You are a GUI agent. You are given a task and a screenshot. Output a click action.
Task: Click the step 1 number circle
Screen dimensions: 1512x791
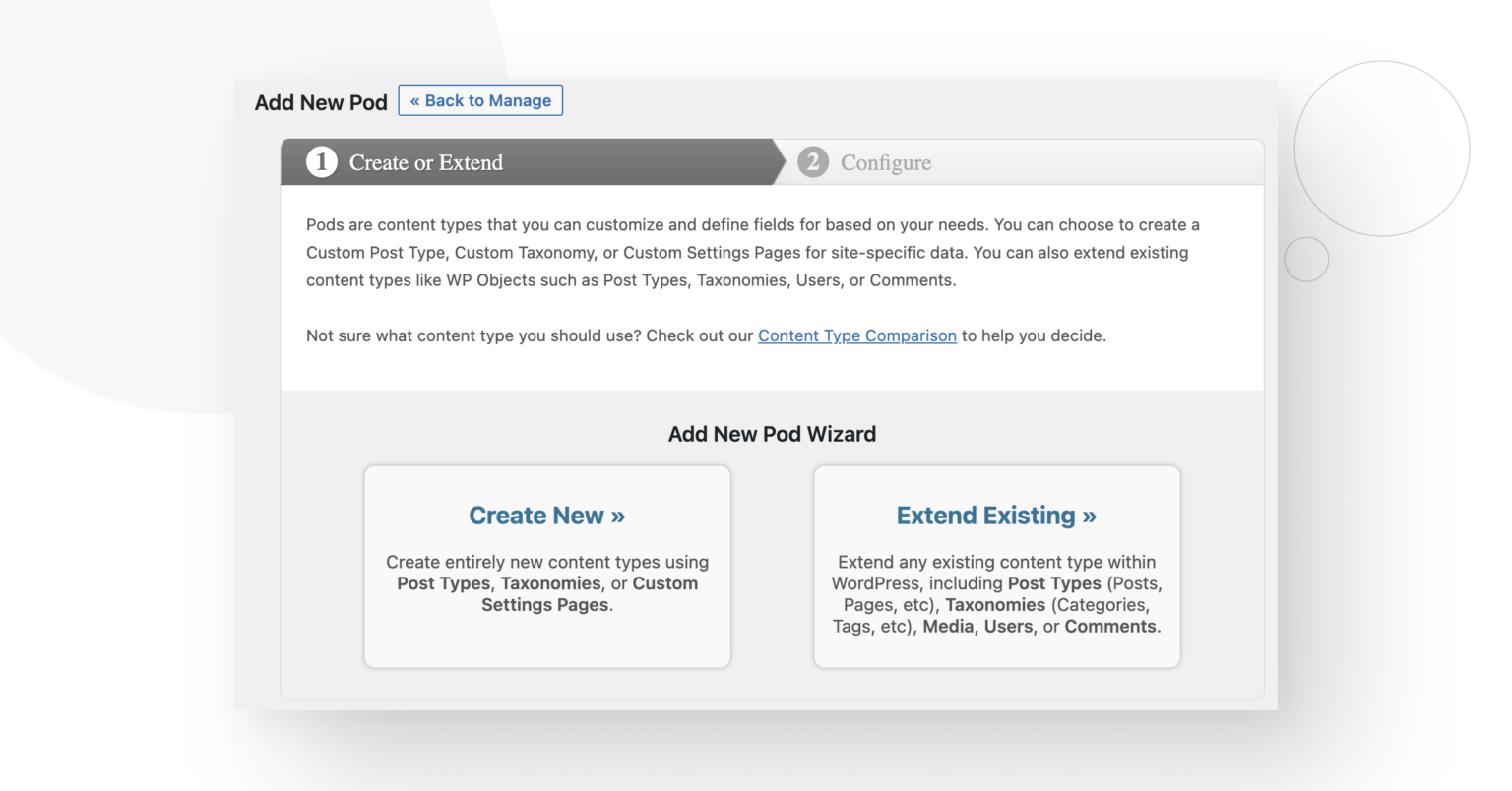click(321, 162)
